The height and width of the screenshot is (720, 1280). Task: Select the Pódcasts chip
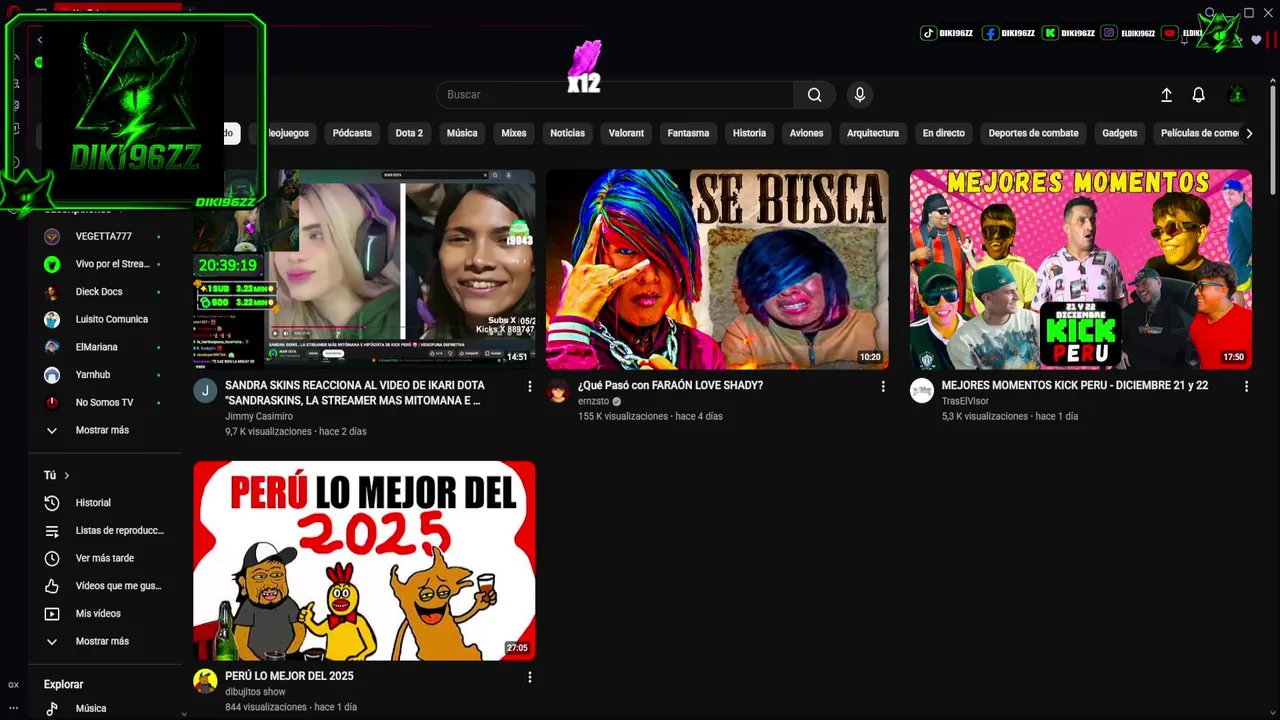coord(352,133)
